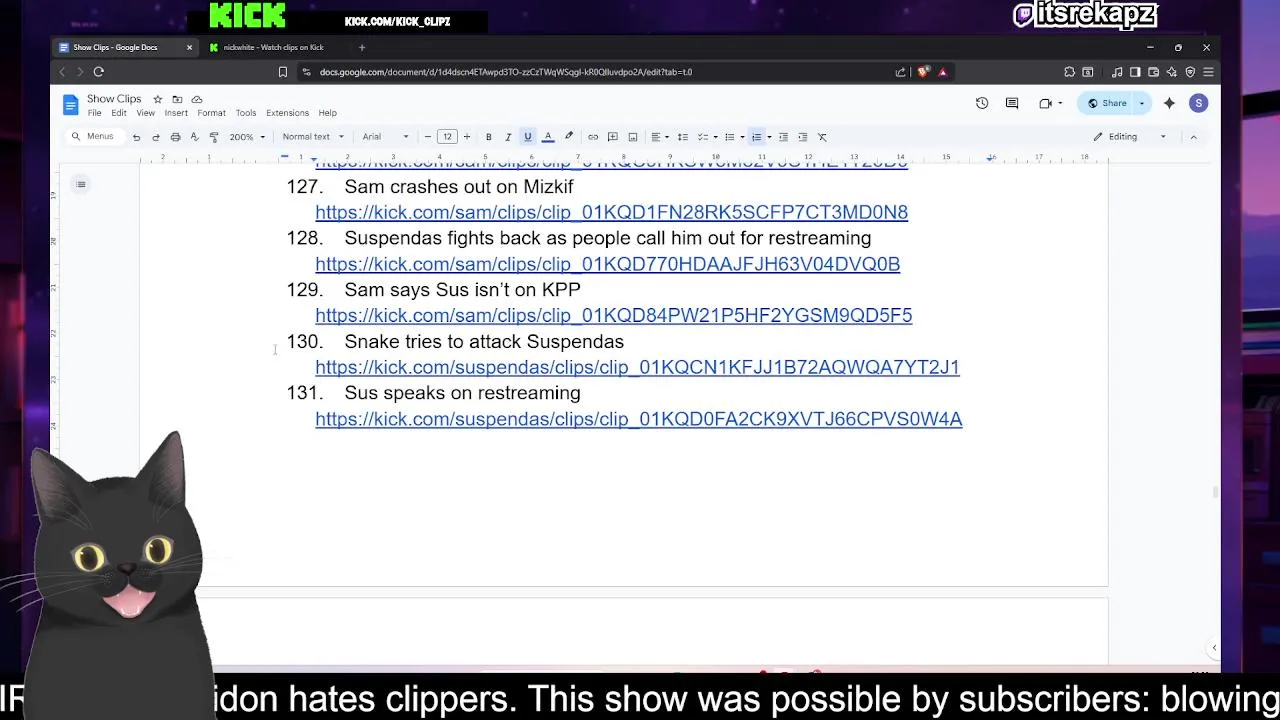Open the Insert menu
This screenshot has width=1280, height=720.
coord(176,113)
